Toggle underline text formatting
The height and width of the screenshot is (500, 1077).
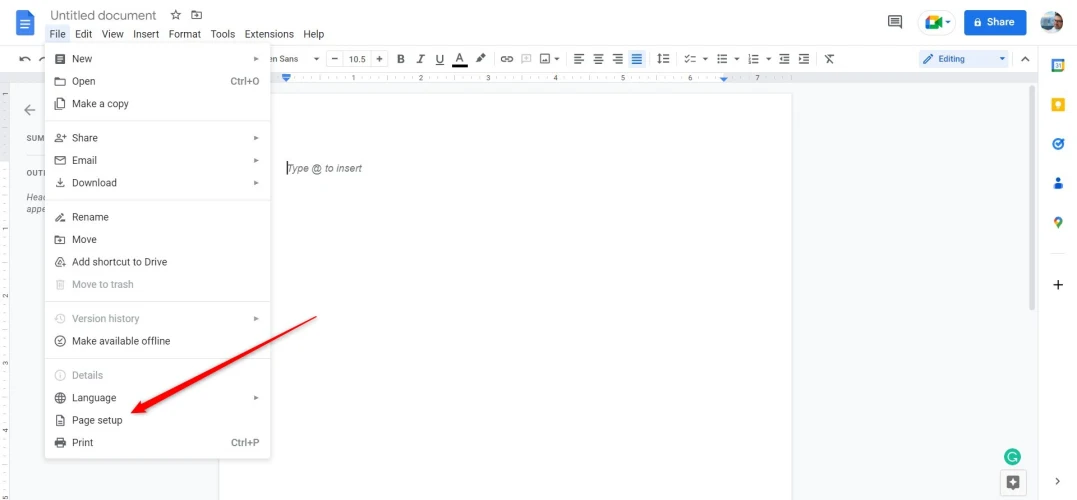[x=439, y=59]
